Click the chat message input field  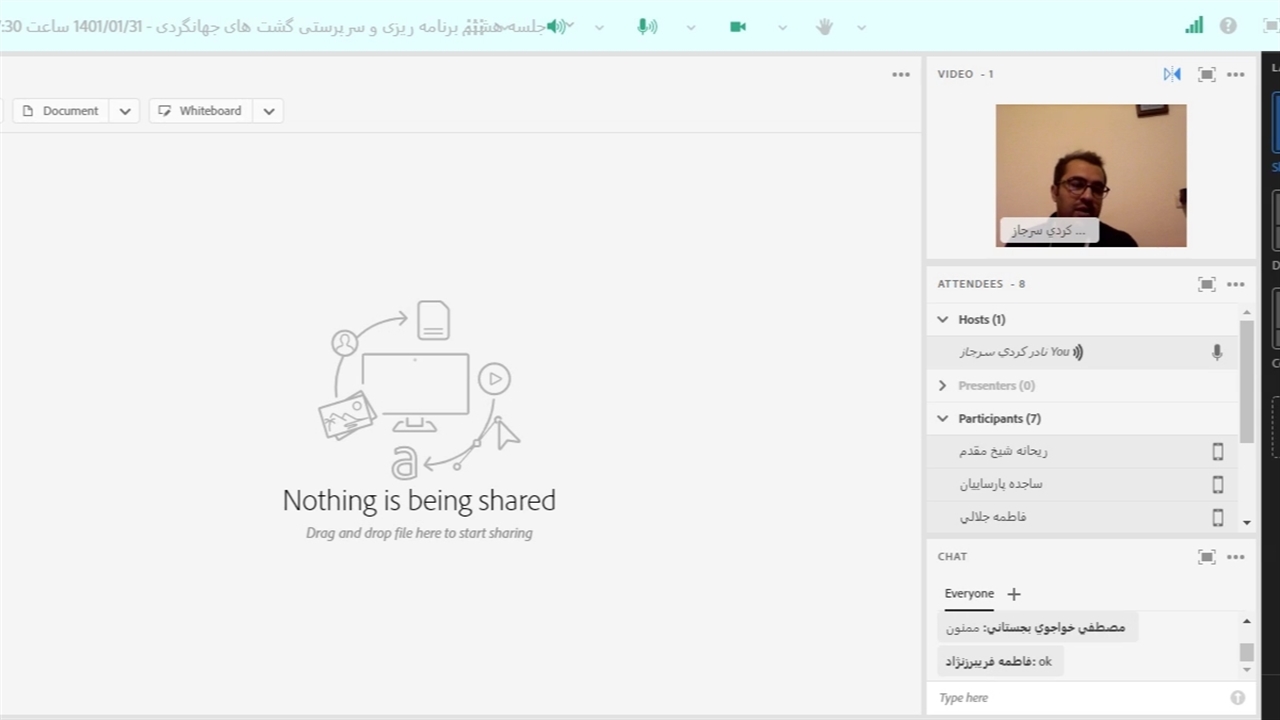pos(1080,698)
